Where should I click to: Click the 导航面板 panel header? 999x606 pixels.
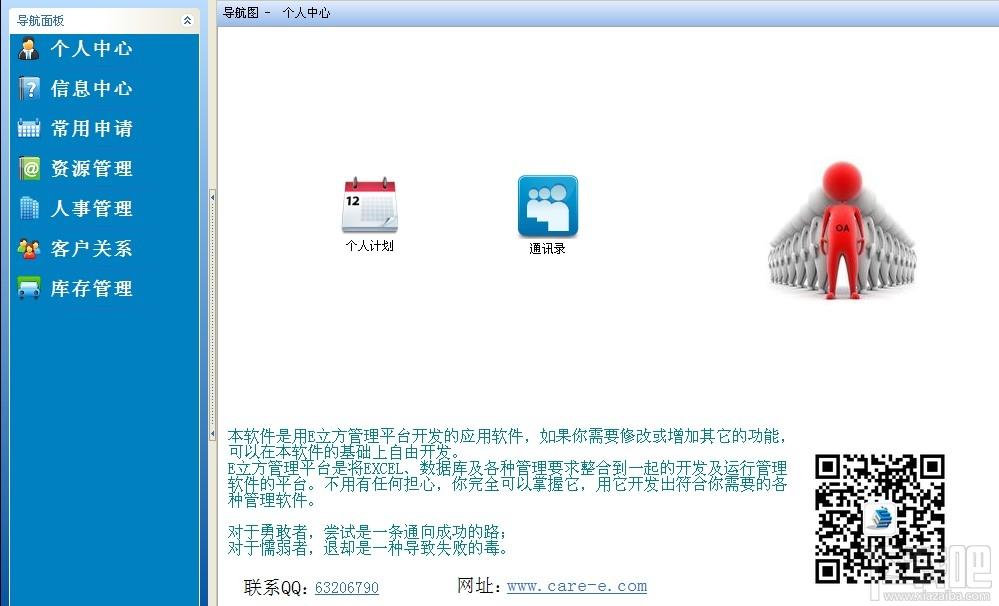(104, 20)
